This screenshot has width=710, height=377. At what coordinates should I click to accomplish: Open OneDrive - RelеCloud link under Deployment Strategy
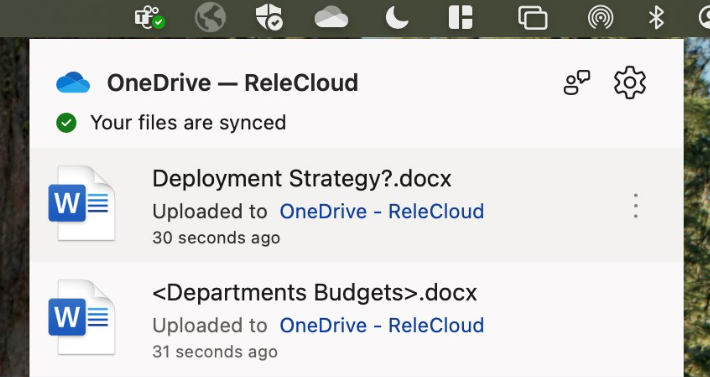(382, 211)
